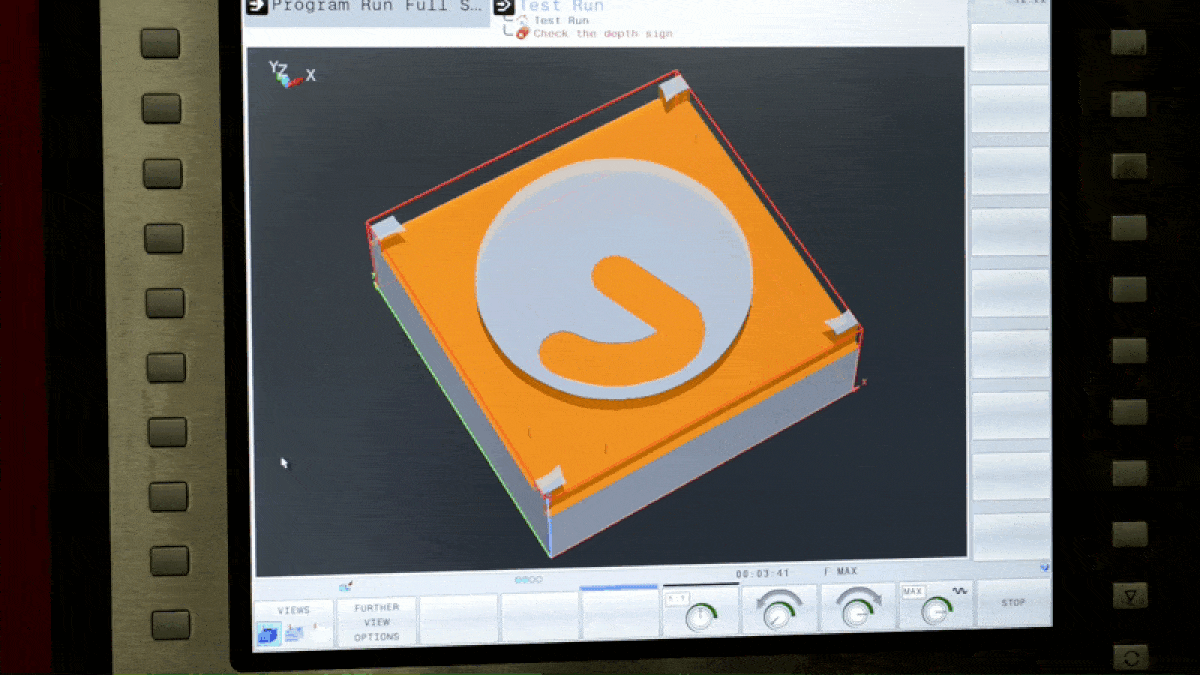Expand the Program Run Full Sequence header arrow
Image resolution: width=1200 pixels, height=675 pixels.
click(255, 6)
